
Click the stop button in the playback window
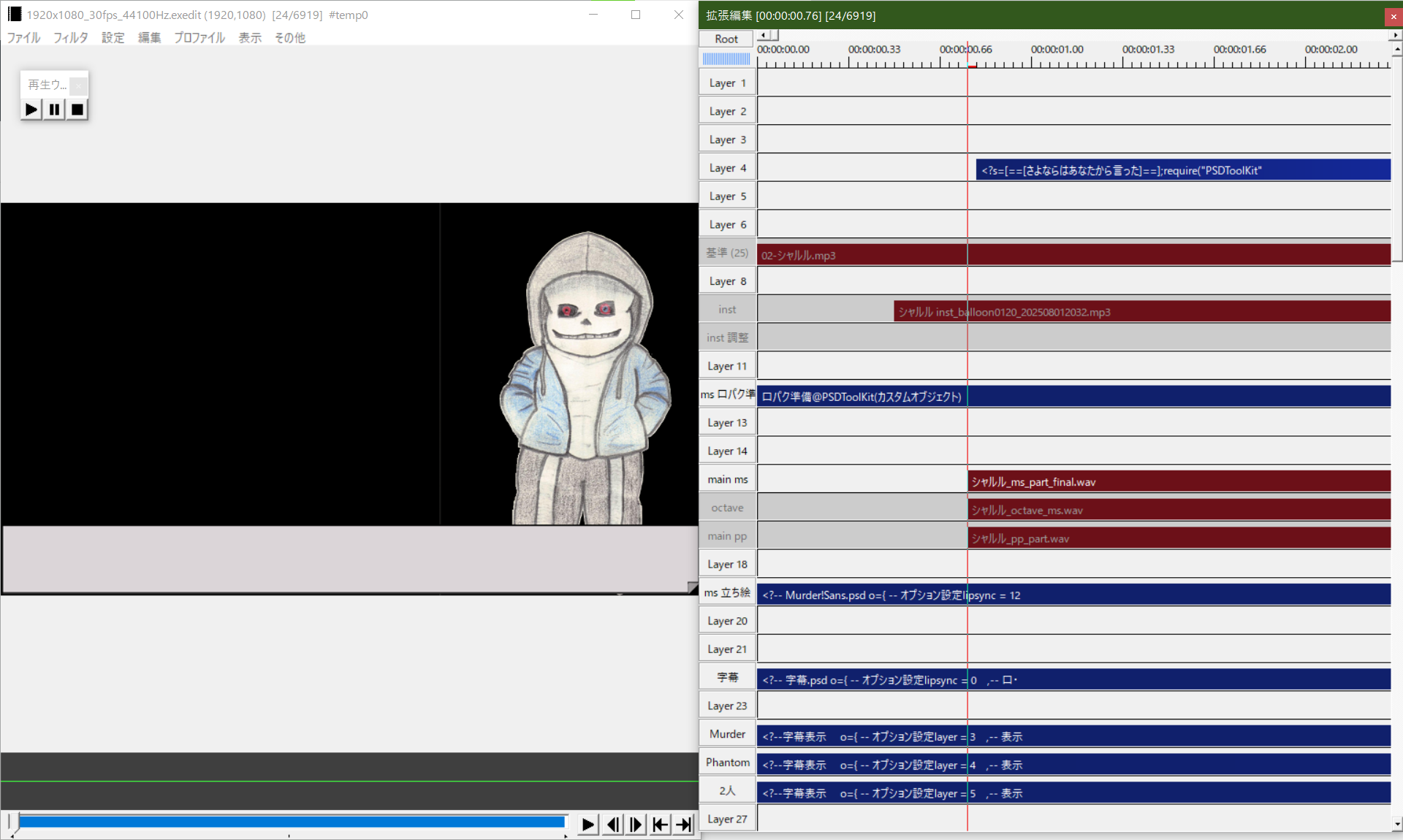[x=77, y=110]
